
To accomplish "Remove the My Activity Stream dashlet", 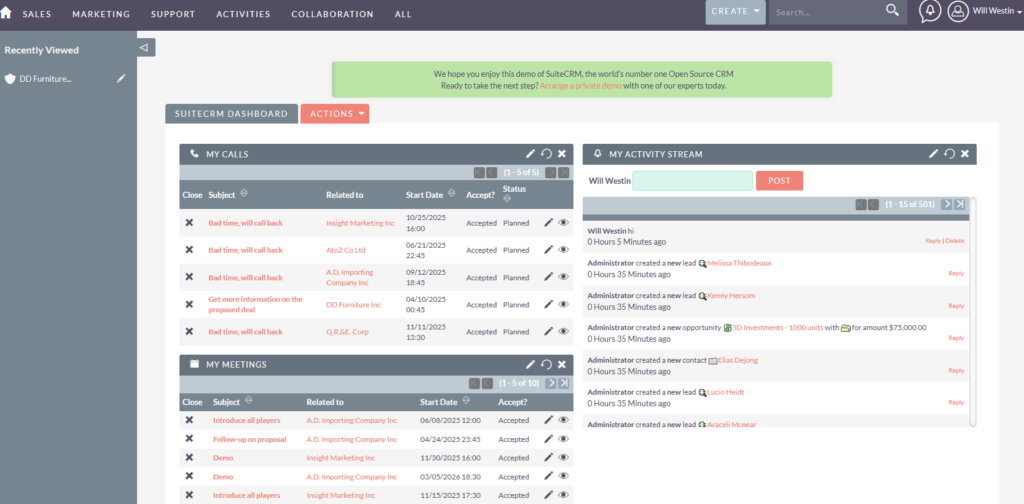I will point(965,154).
